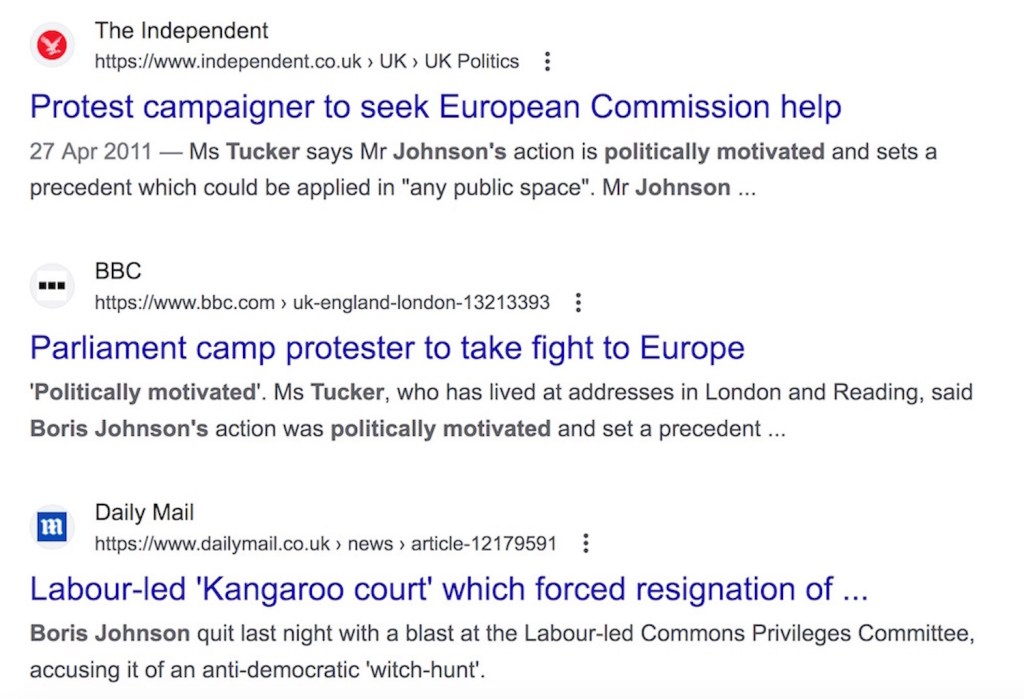Click "The Independent" site name
1024x699 pixels.
[181, 31]
